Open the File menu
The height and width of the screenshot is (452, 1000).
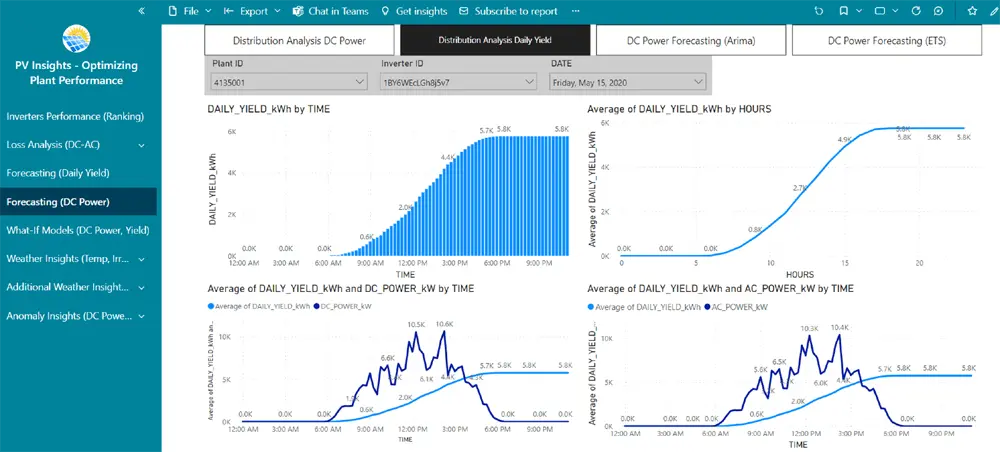(188, 11)
